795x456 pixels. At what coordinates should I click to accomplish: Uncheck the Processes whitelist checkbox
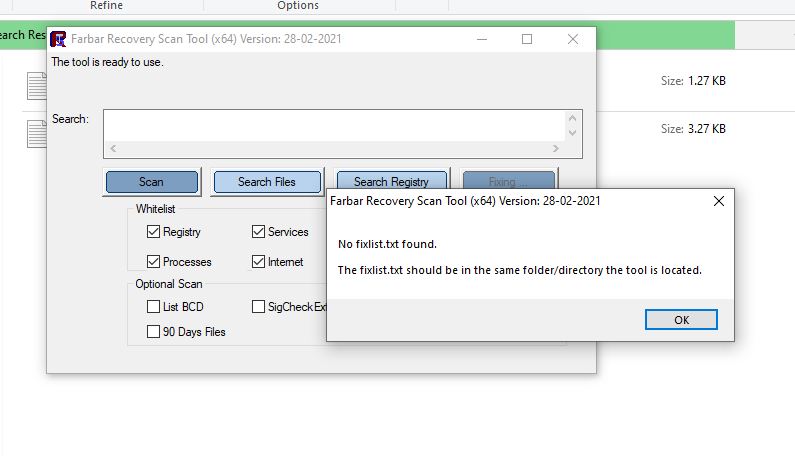click(x=153, y=262)
